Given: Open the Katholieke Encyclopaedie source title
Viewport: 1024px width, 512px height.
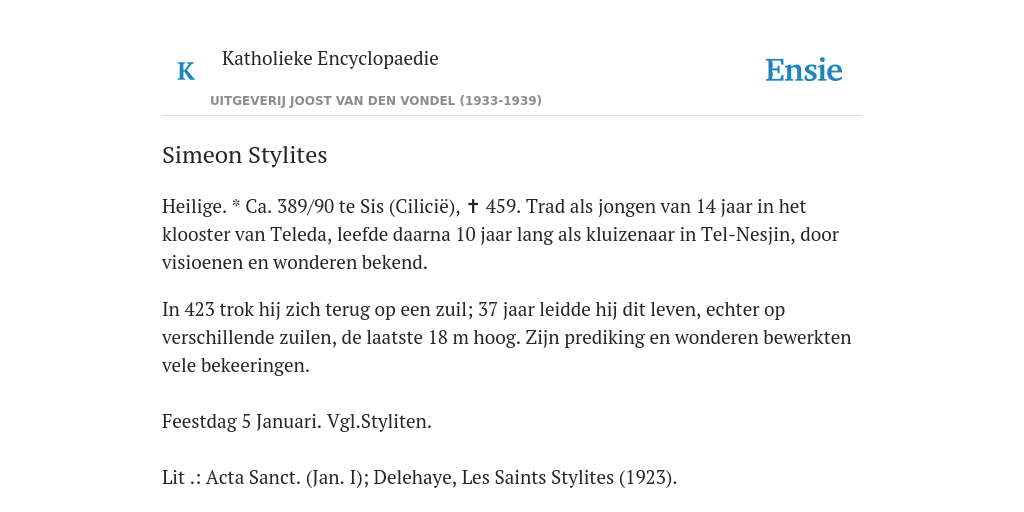Looking at the screenshot, I should click(330, 58).
